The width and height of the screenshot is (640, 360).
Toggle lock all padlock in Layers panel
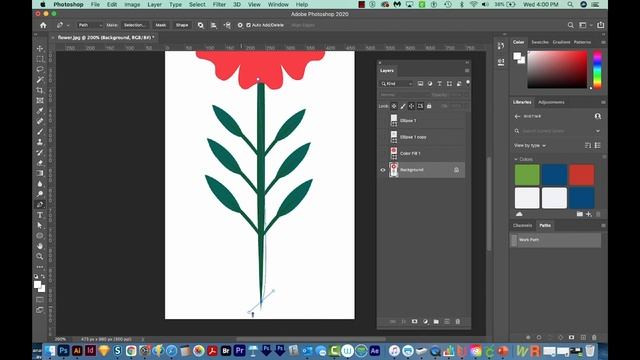(x=429, y=106)
